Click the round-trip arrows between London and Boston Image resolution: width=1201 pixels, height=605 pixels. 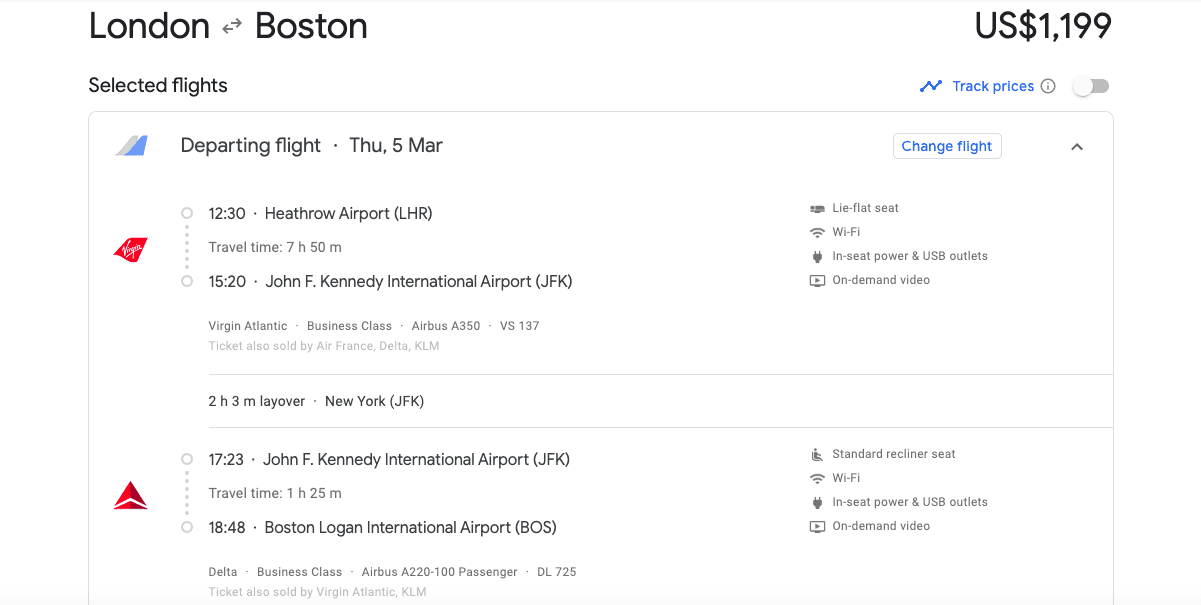coord(232,27)
